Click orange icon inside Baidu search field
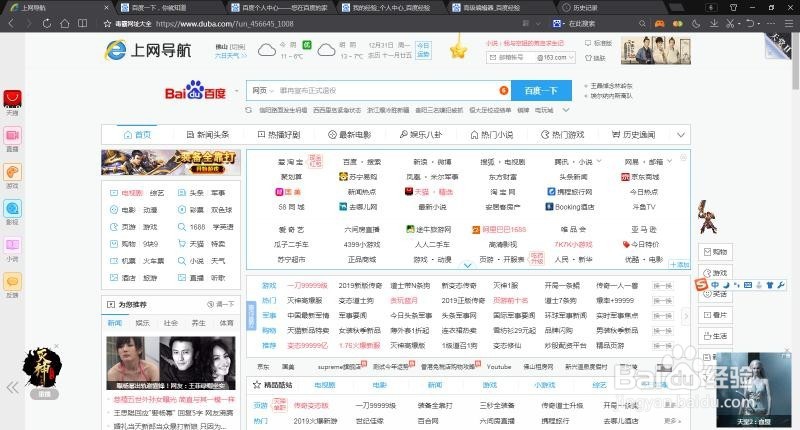The image size is (800, 430). coord(504,90)
